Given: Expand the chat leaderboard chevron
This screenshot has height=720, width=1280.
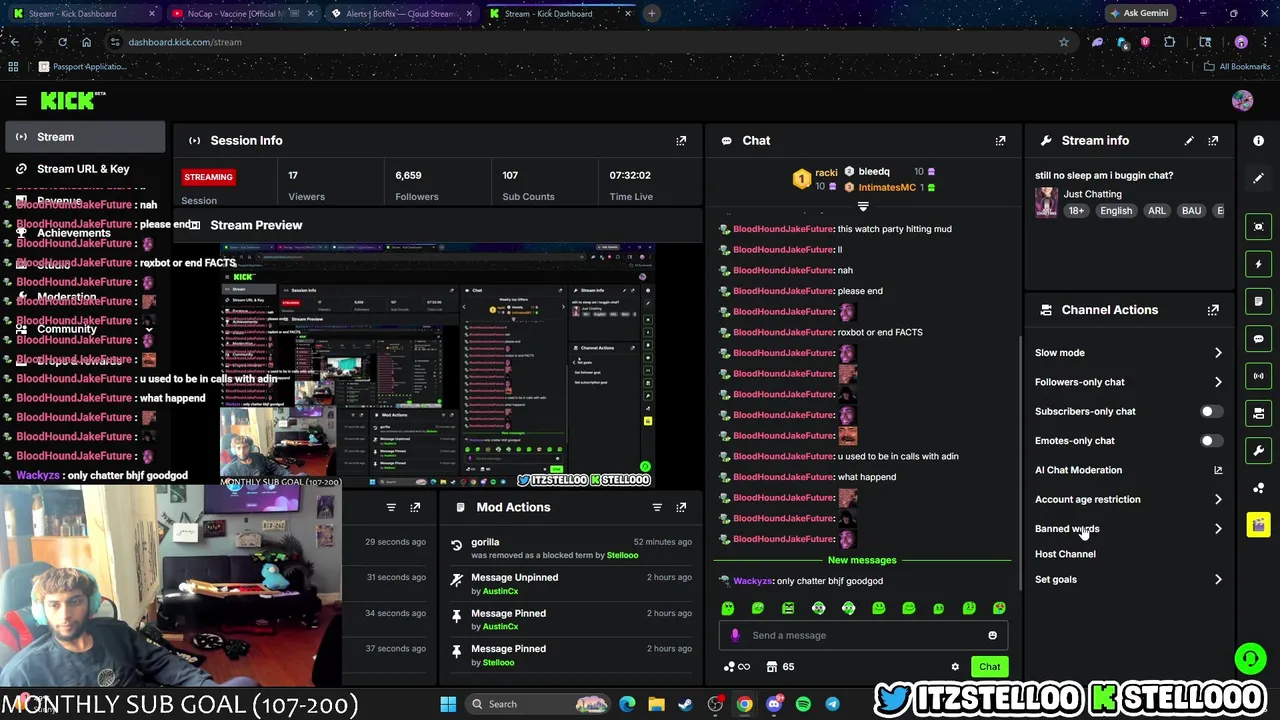Looking at the screenshot, I should (x=863, y=206).
